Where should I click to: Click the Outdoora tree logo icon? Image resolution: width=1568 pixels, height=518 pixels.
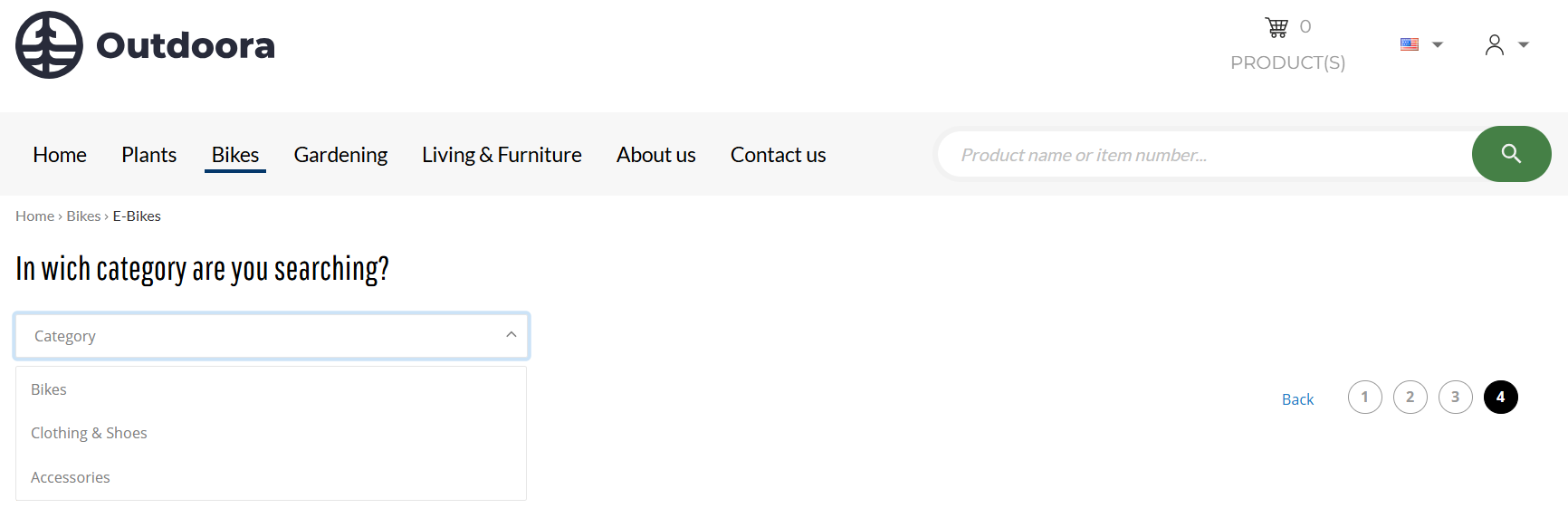point(49,45)
